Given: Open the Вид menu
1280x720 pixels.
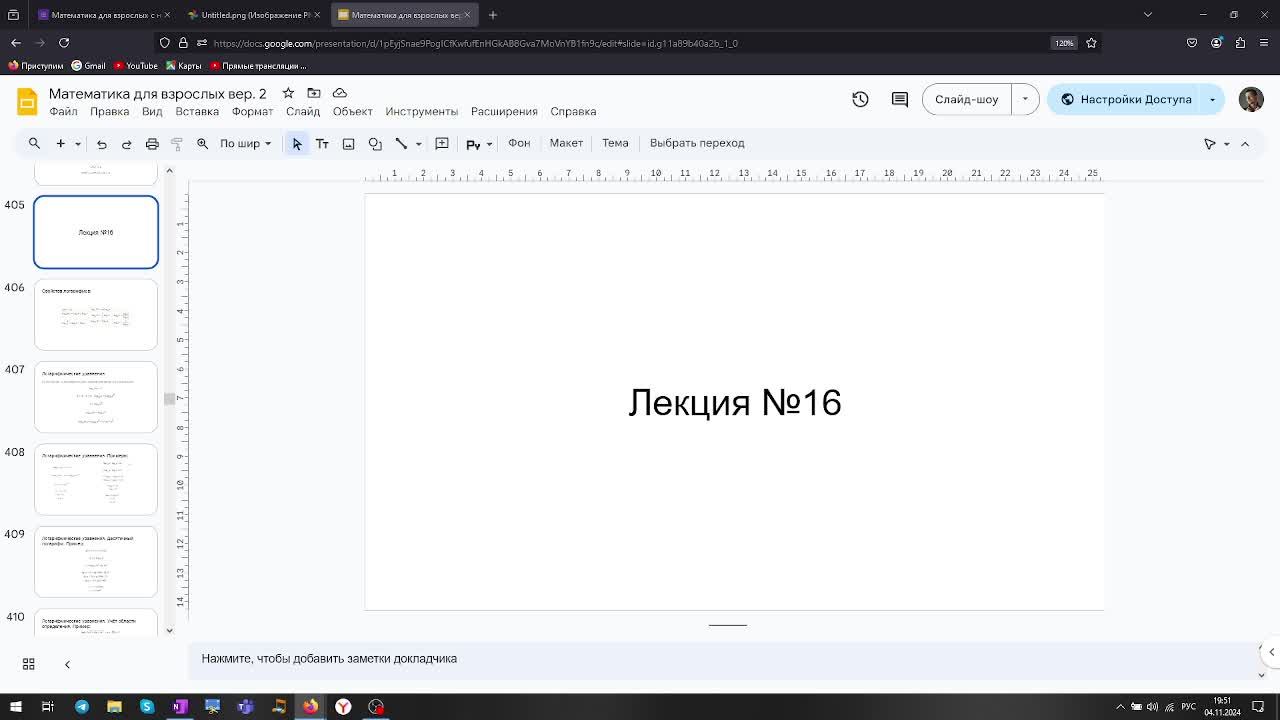Looking at the screenshot, I should pos(152,111).
